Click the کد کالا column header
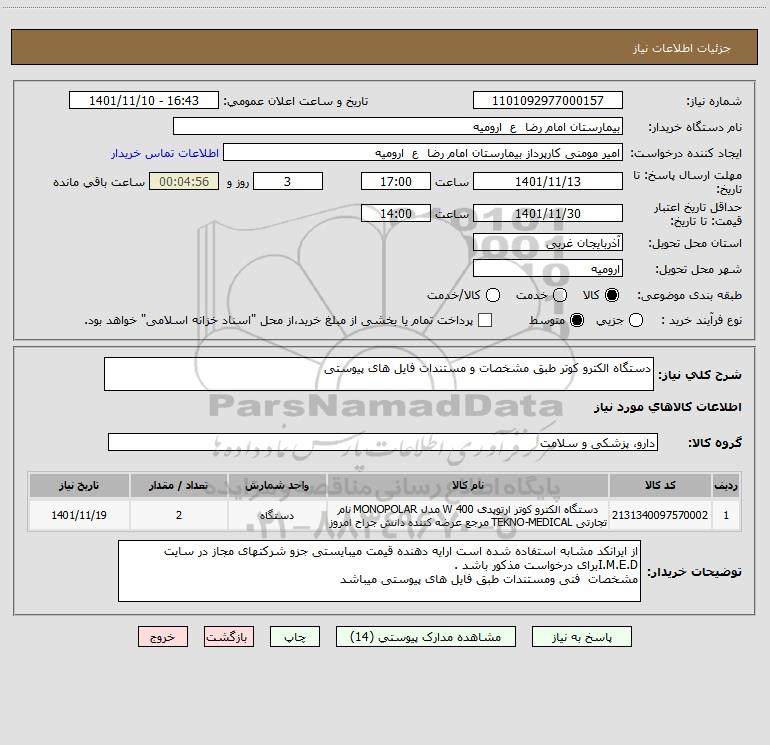This screenshot has height=745, width=770. click(660, 485)
